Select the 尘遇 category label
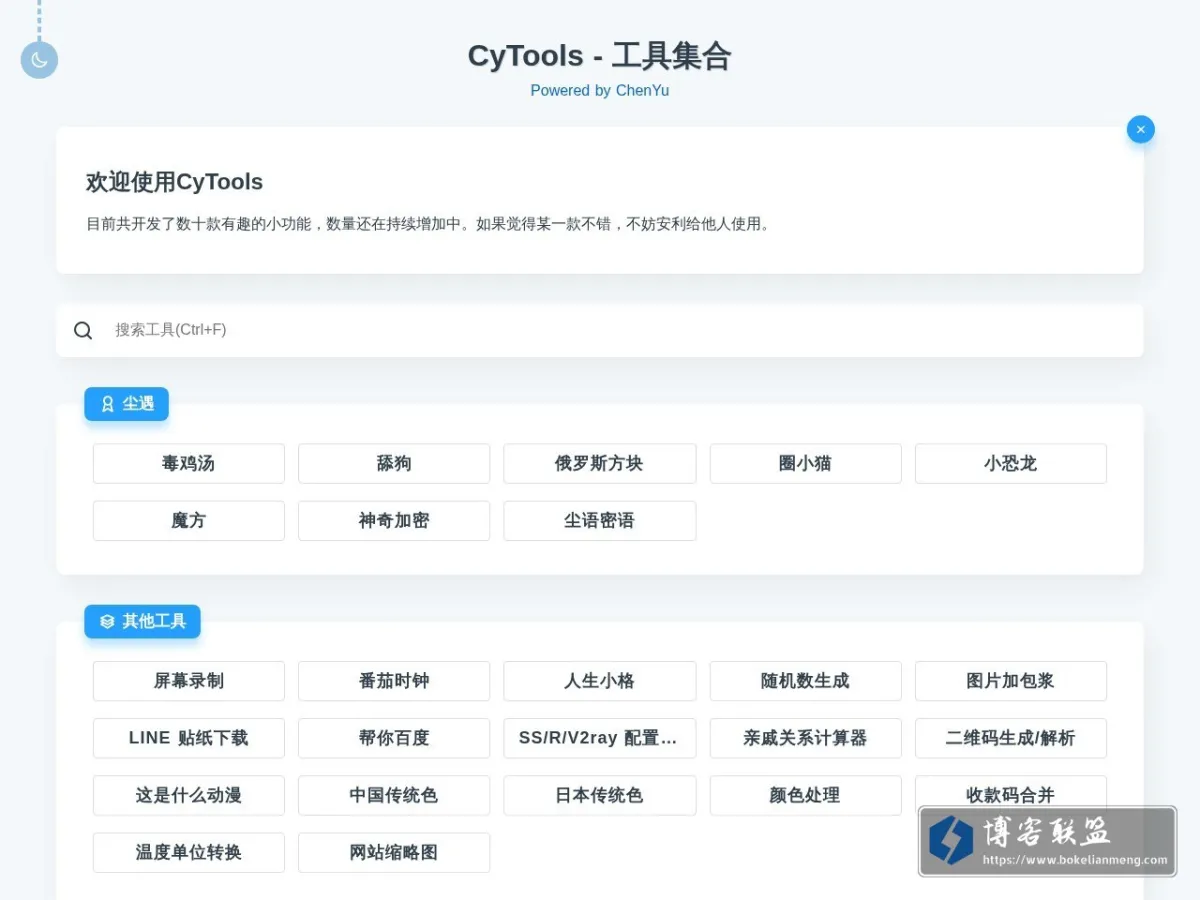The width and height of the screenshot is (1200, 900). click(126, 404)
